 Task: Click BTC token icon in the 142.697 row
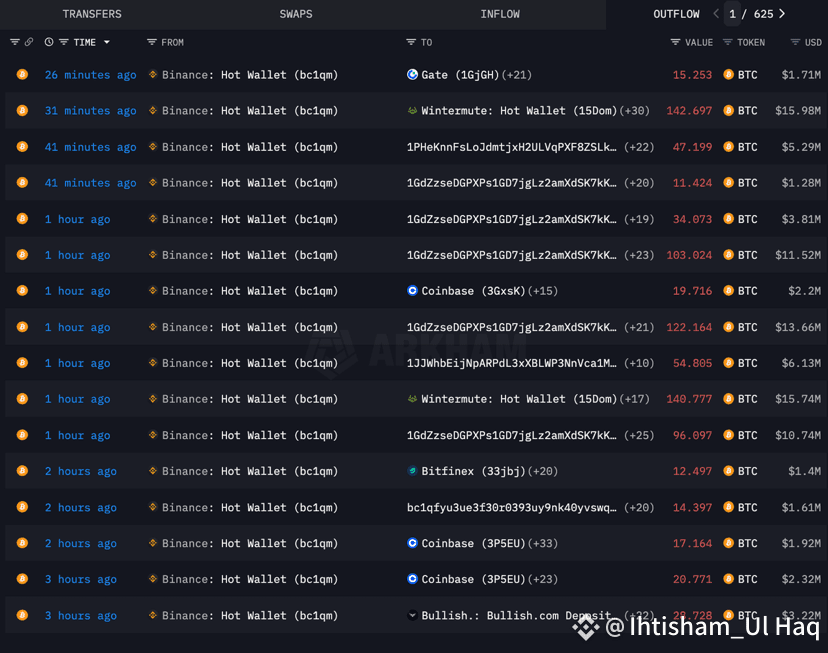coord(728,110)
